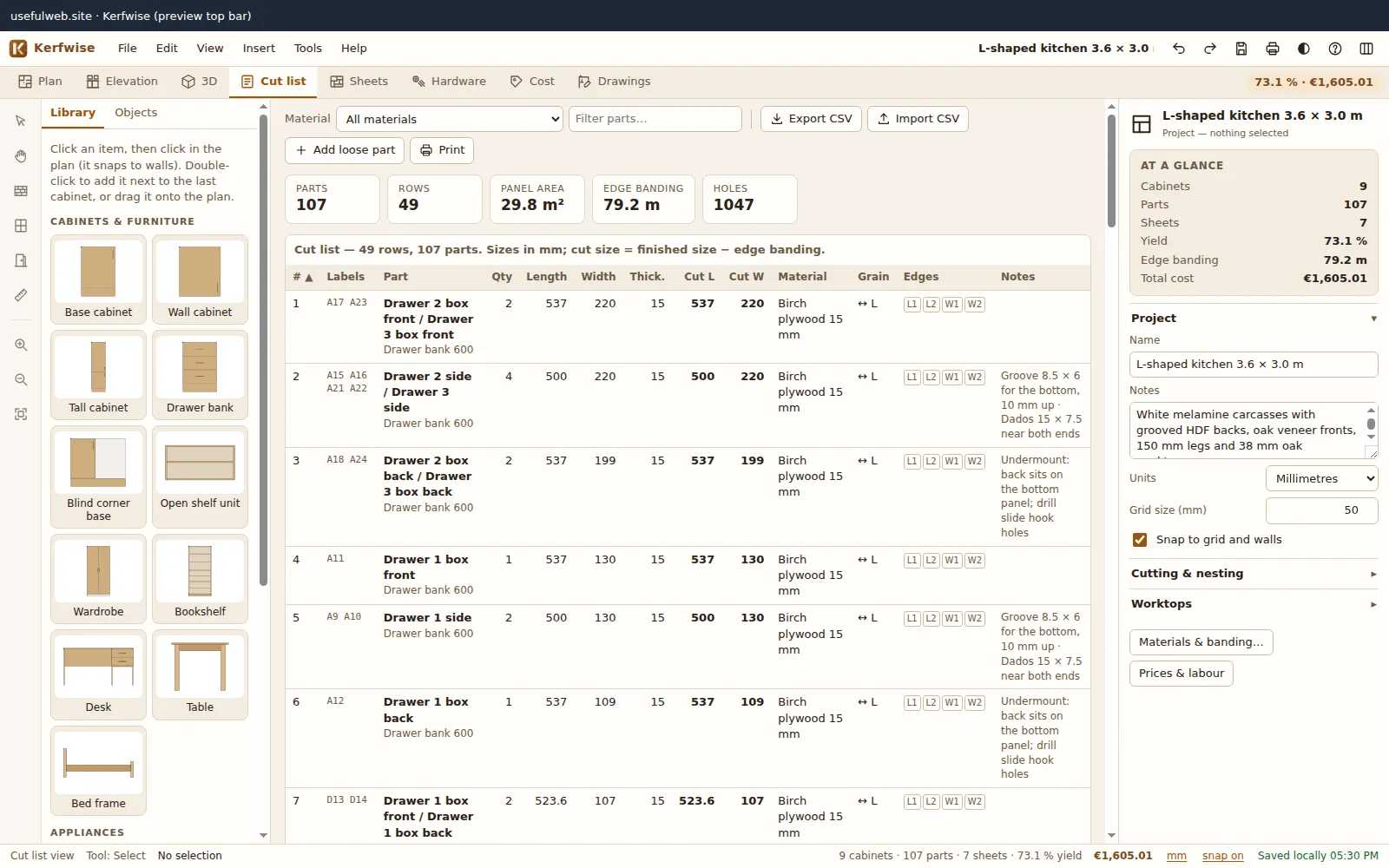The image size is (1389, 868).
Task: Click the Print button above cut list
Action: [x=442, y=150]
